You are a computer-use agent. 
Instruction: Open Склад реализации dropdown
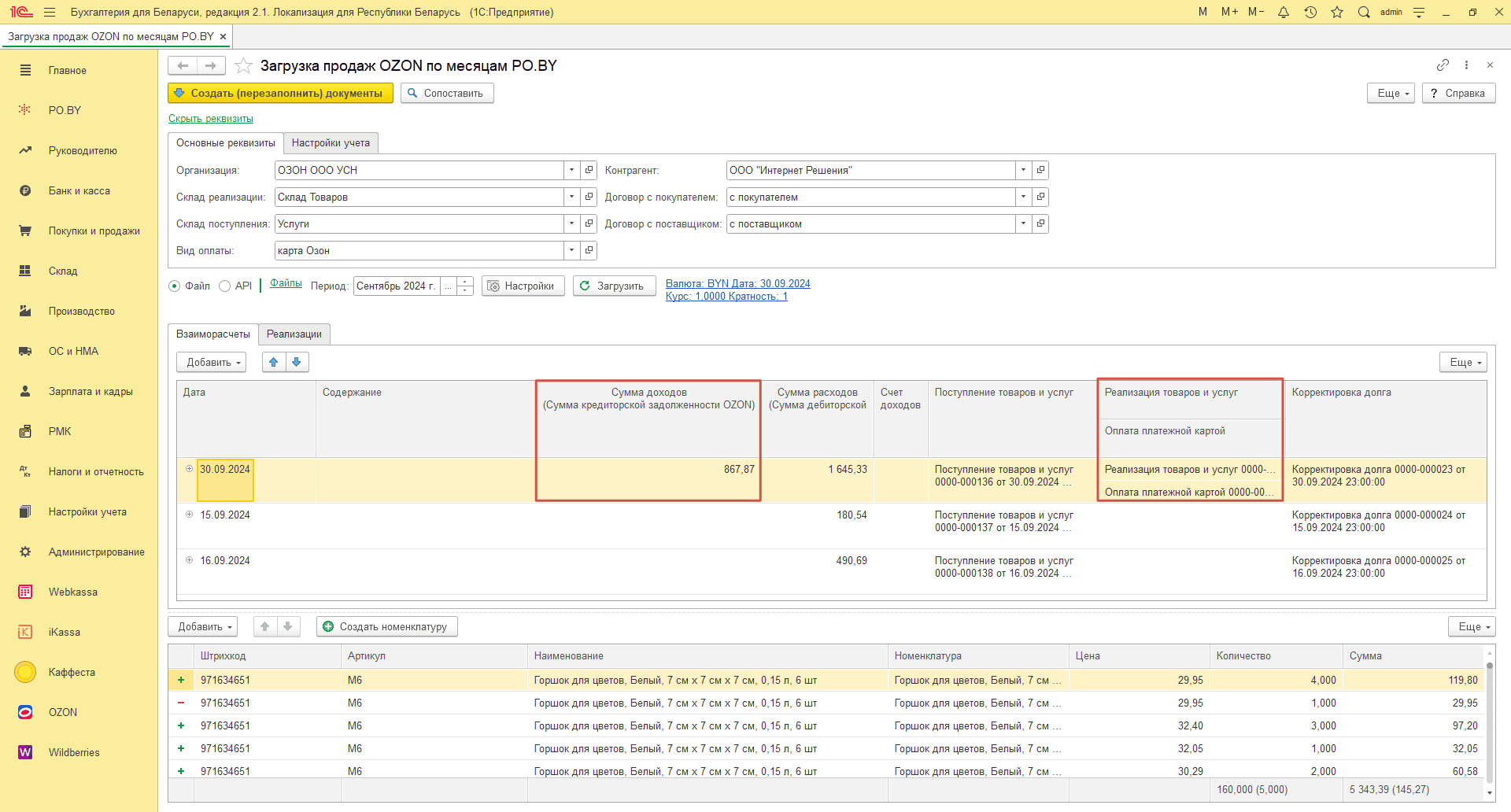coord(572,197)
